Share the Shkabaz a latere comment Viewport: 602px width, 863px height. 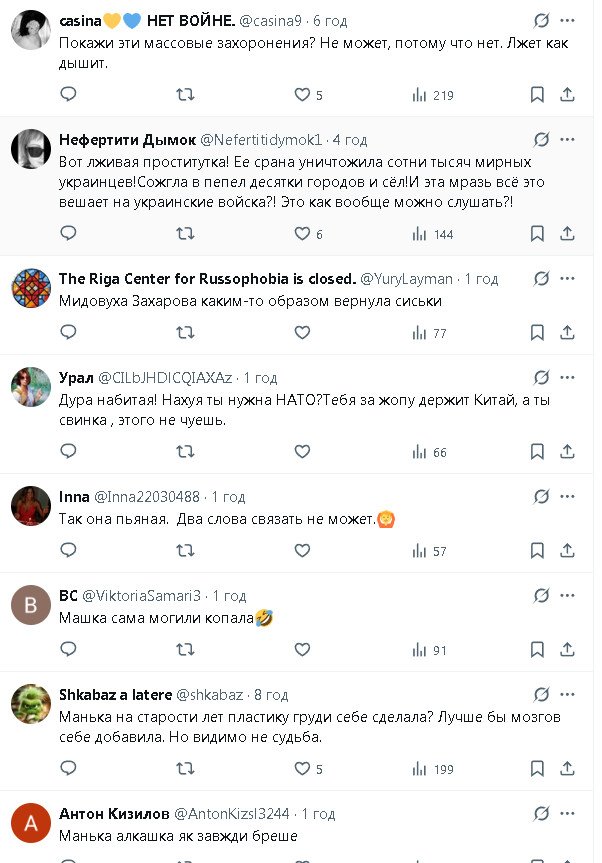point(567,769)
